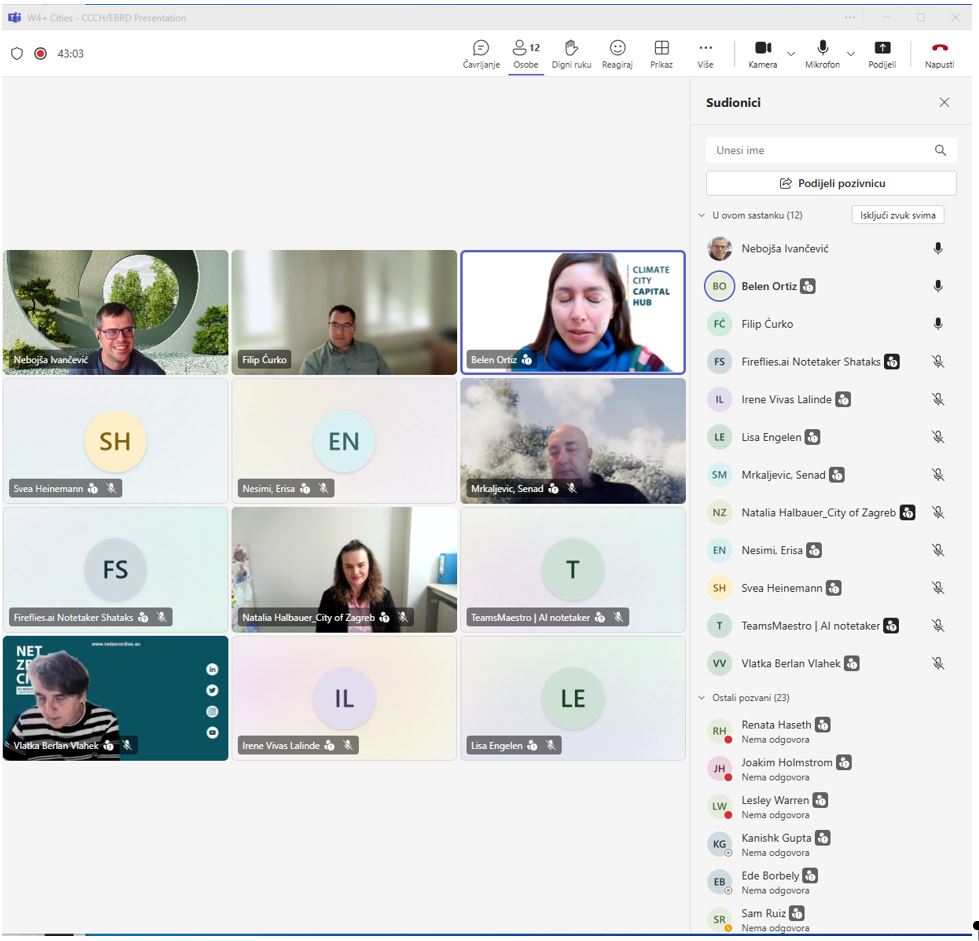The image size is (979, 941).
Task: Click the Digni ruku raise hand icon
Action: [571, 48]
